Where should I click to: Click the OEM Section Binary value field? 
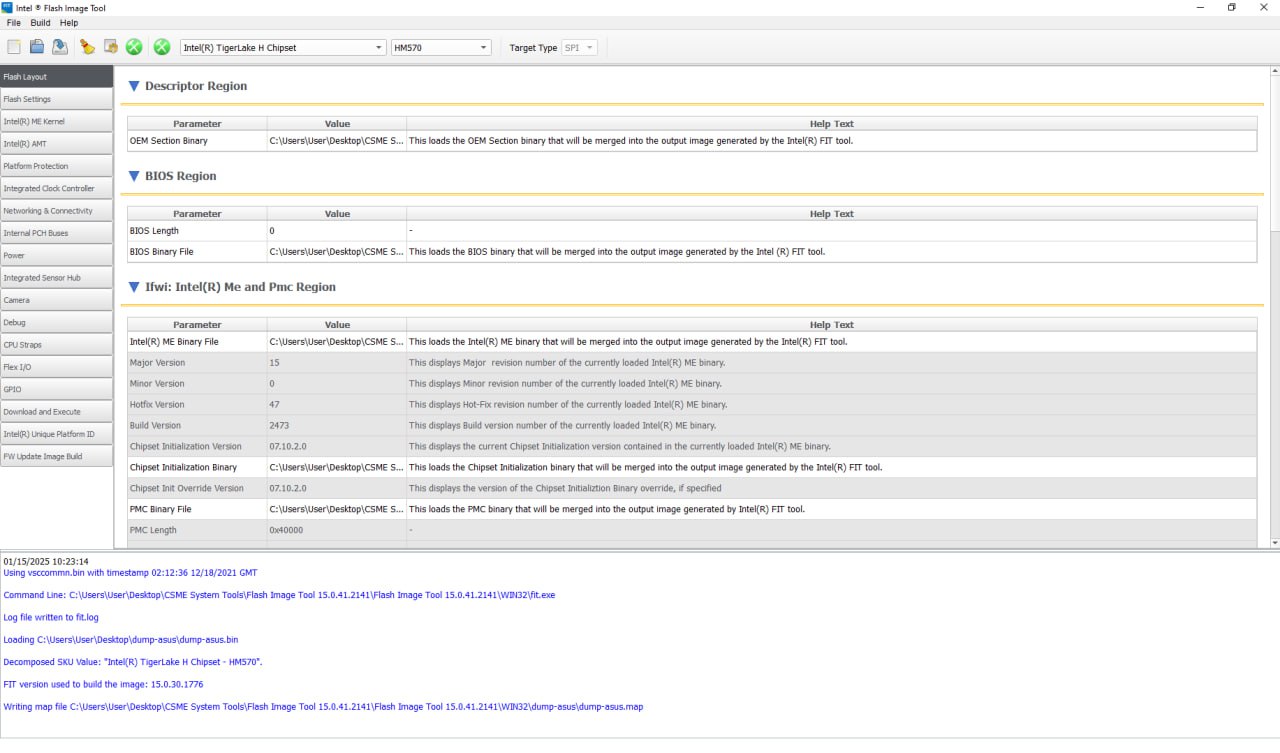tap(336, 141)
